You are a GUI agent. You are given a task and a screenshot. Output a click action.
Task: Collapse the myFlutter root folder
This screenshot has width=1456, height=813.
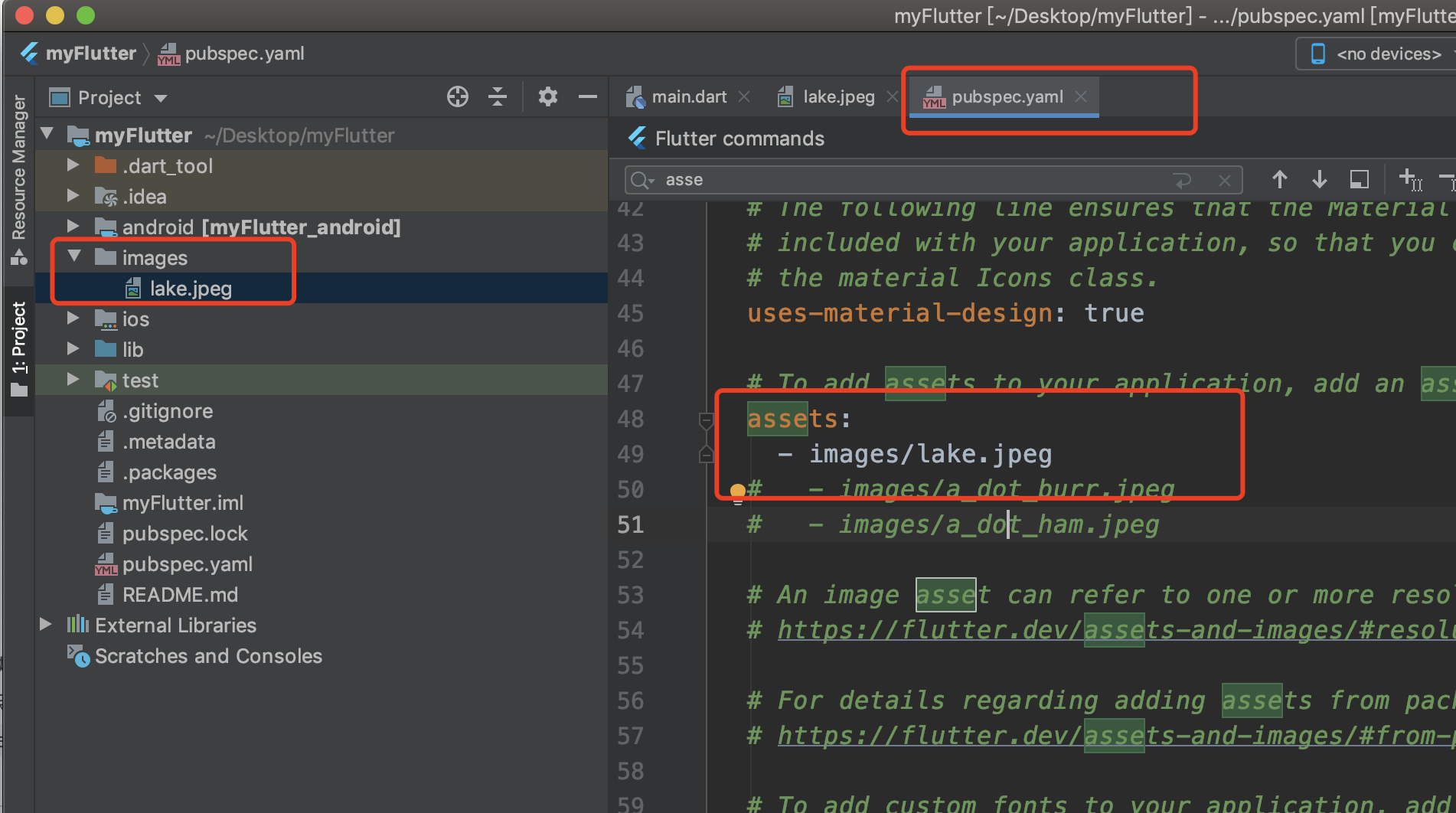[47, 134]
